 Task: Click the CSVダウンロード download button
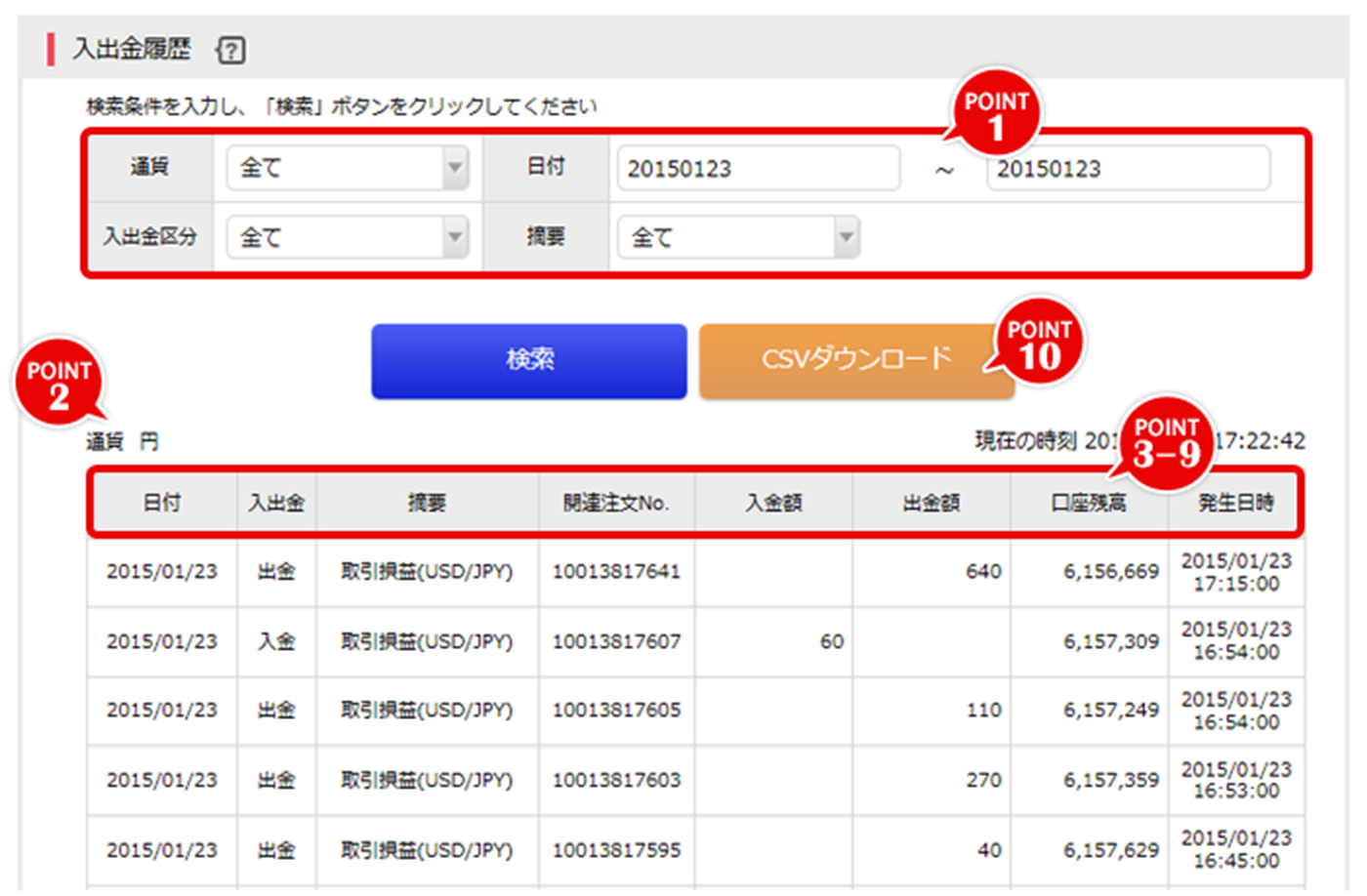click(856, 359)
